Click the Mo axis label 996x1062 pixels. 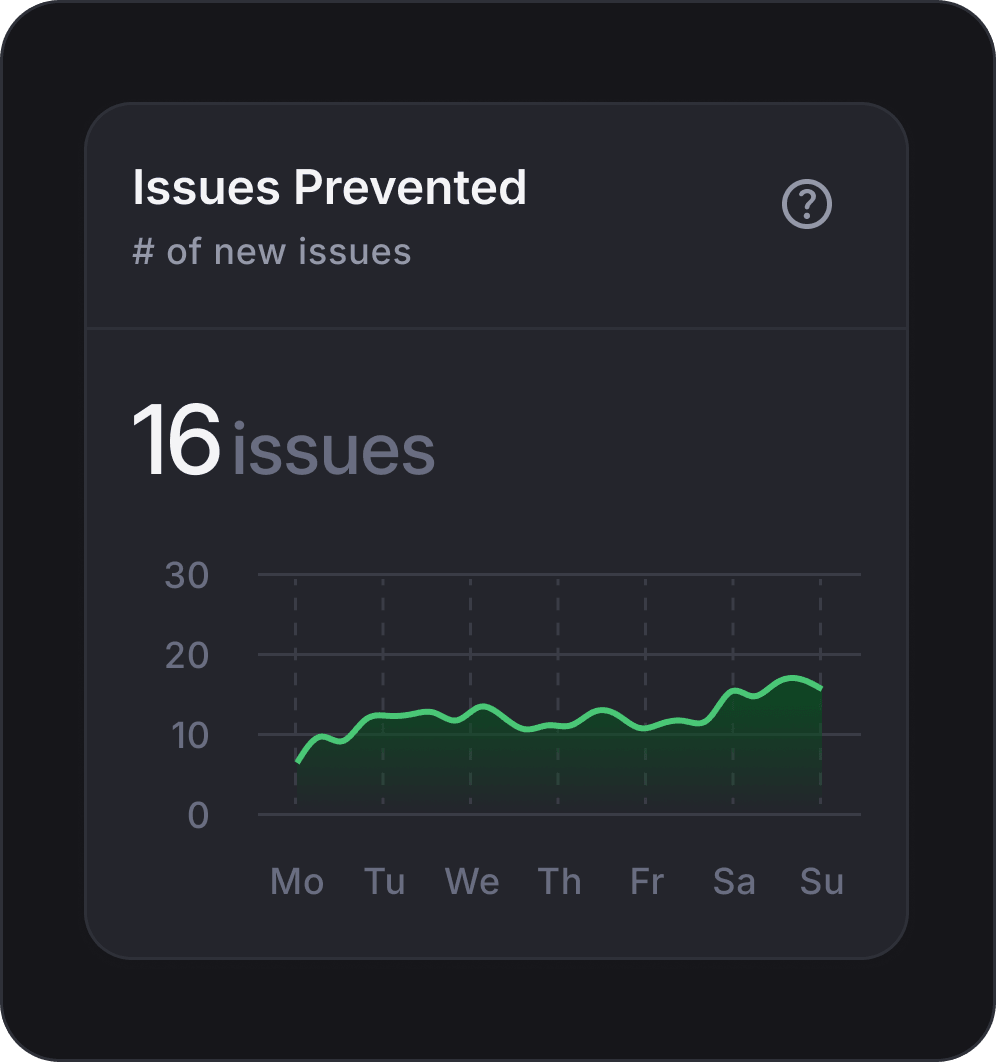click(296, 881)
